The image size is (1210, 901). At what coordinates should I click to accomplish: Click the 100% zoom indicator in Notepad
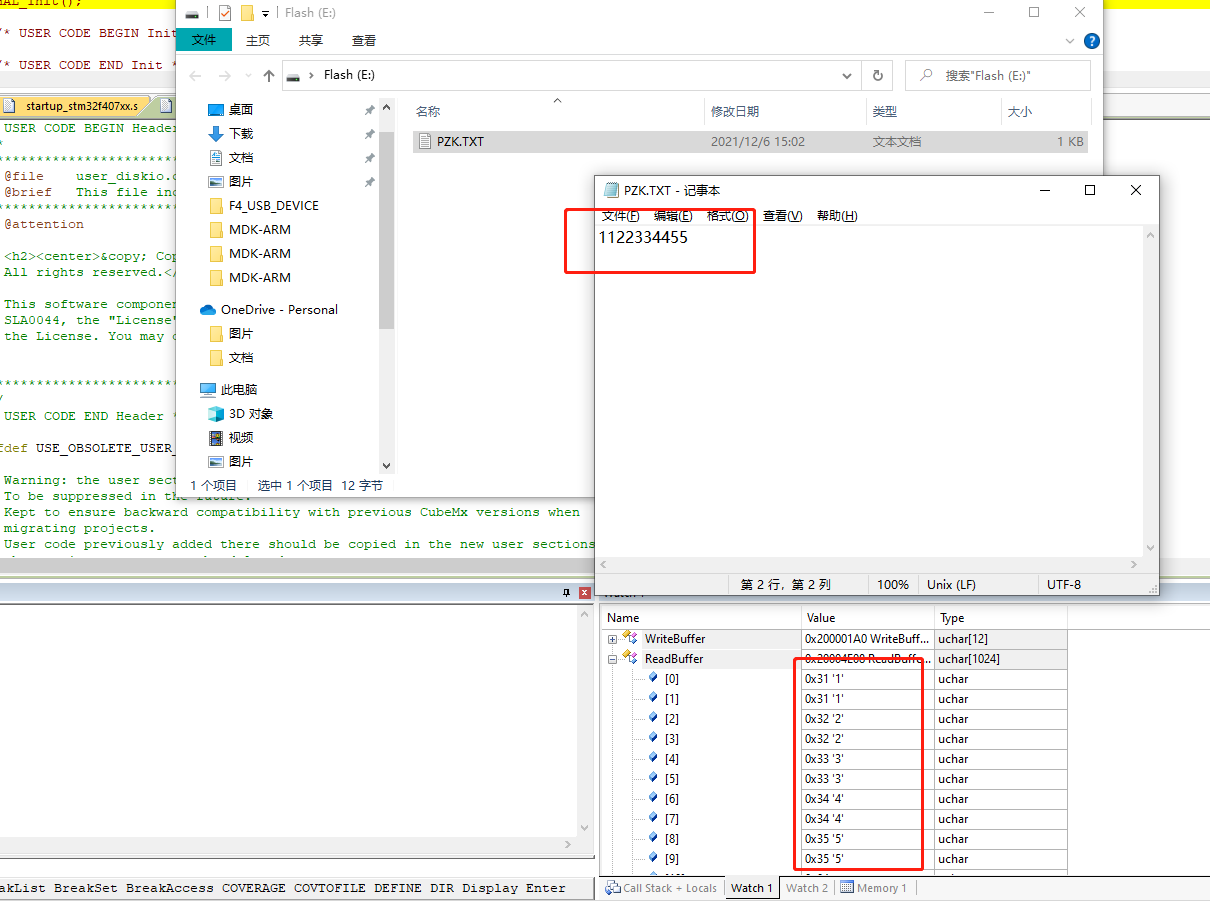[892, 584]
